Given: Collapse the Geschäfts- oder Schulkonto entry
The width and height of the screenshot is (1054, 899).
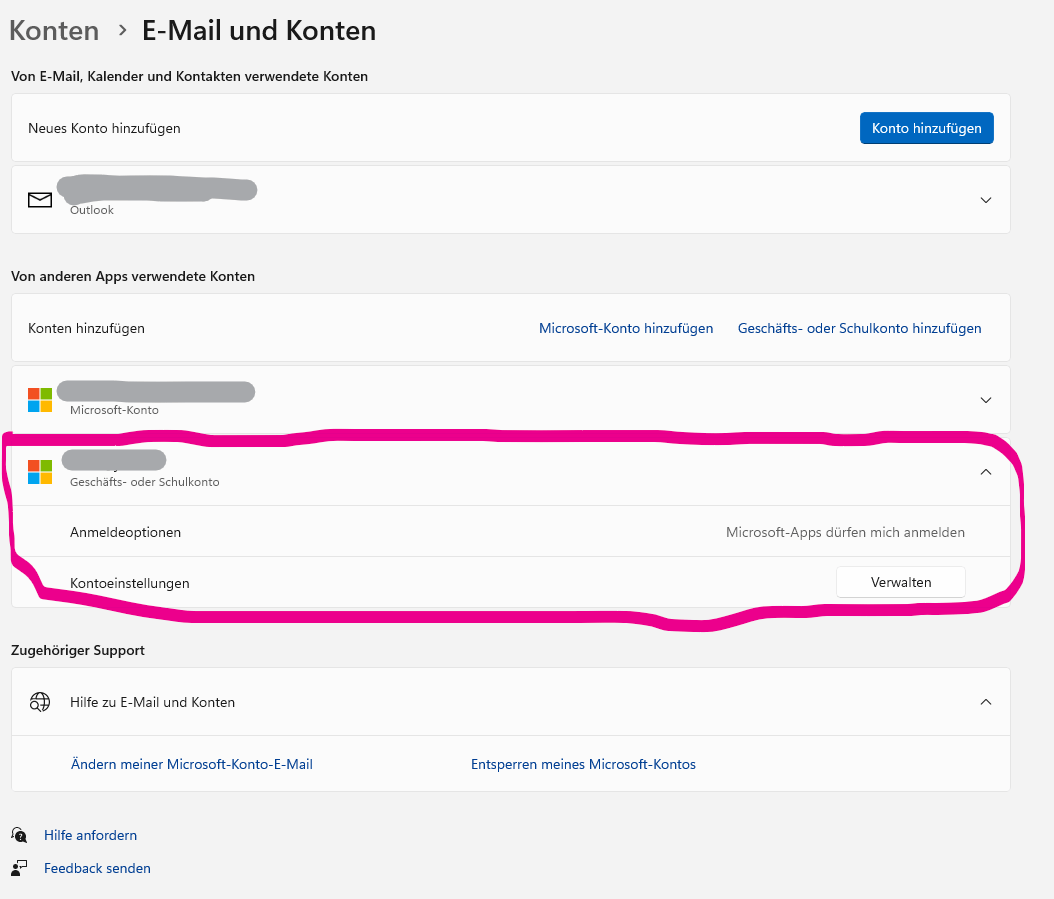Looking at the screenshot, I should [x=985, y=472].
